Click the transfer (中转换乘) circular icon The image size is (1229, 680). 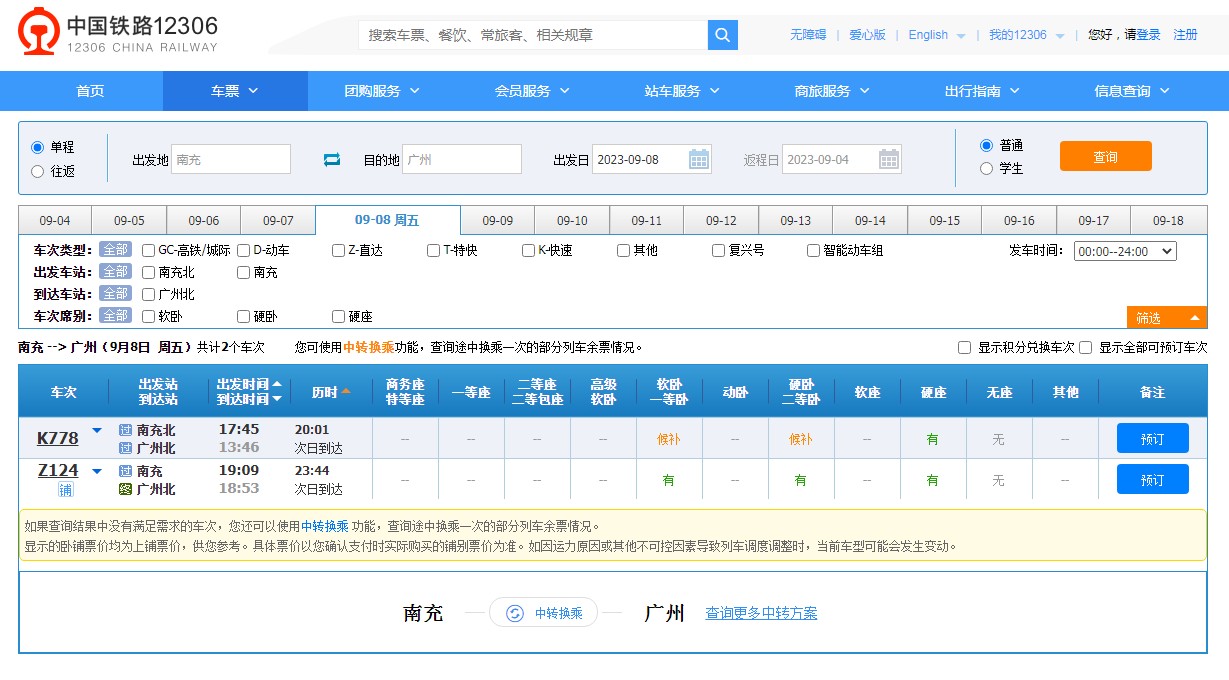tap(515, 613)
